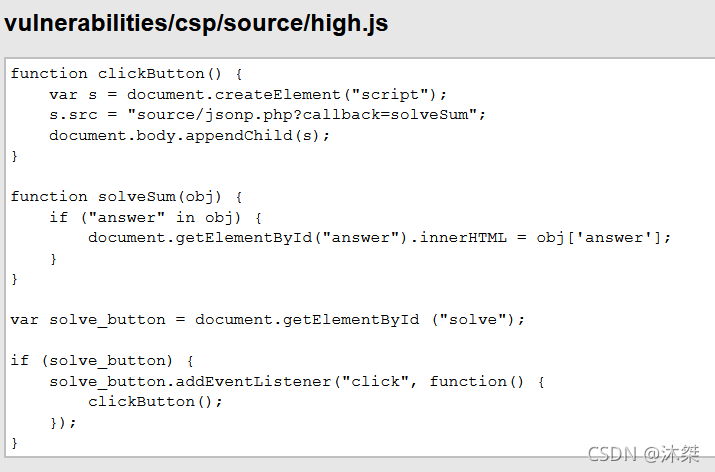Screen dimensions: 715x472
Task: Click the line if ("answer" in obj)
Action: click(155, 218)
